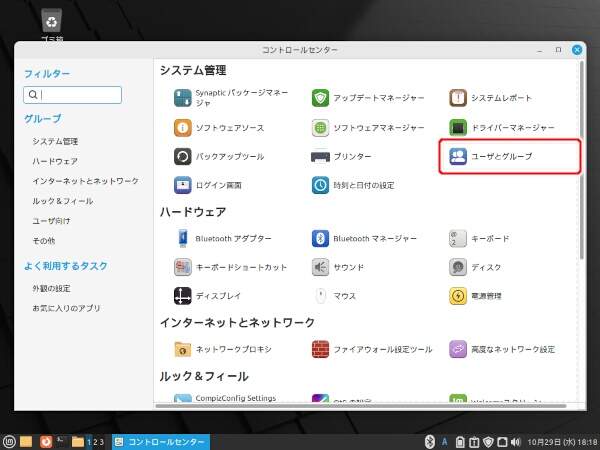The image size is (600, 450).
Task: Open お気に入りのアプリ common task
Action: (66, 308)
